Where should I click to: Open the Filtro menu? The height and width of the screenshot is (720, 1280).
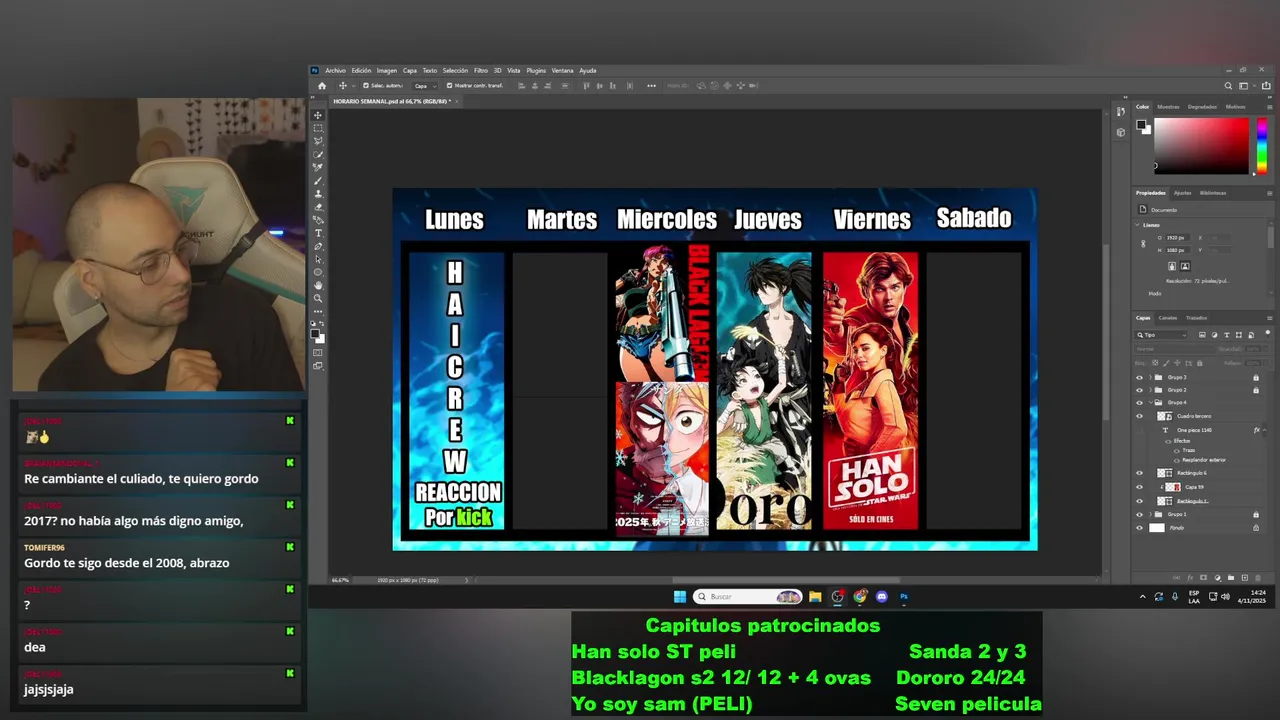point(481,71)
